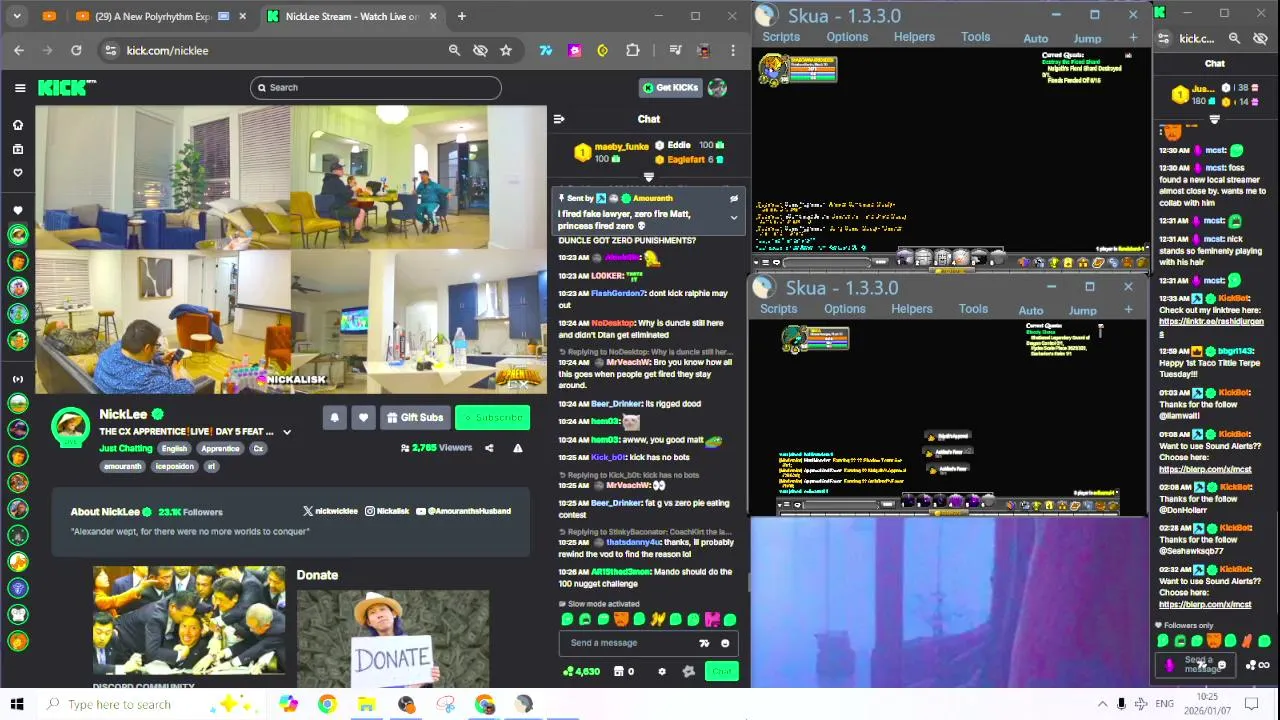Unpin the pinned message from Amouranth
This screenshot has width=1280, height=720.
(x=733, y=198)
